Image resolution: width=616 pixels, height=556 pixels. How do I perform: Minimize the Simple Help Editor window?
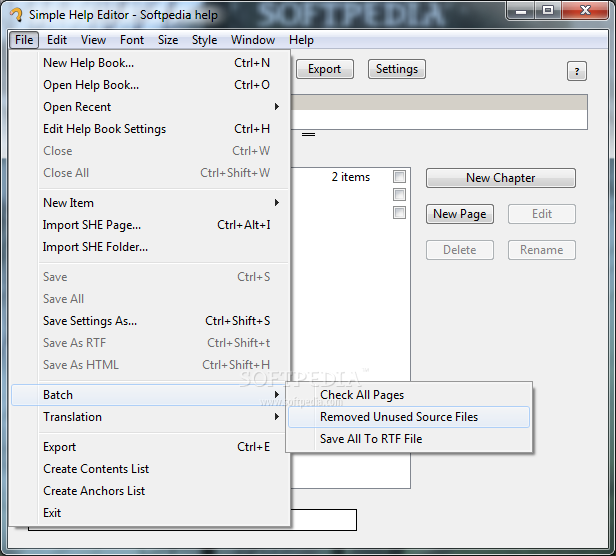click(x=521, y=11)
